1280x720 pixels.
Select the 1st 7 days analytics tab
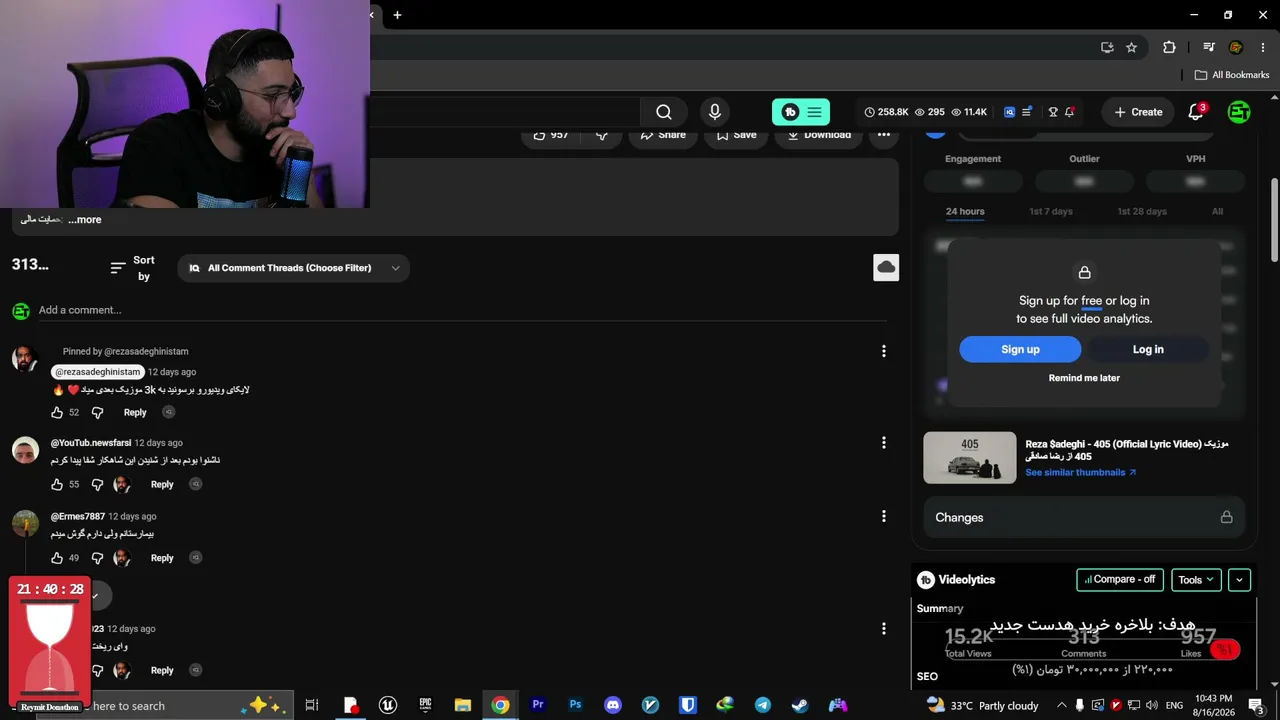(1051, 211)
